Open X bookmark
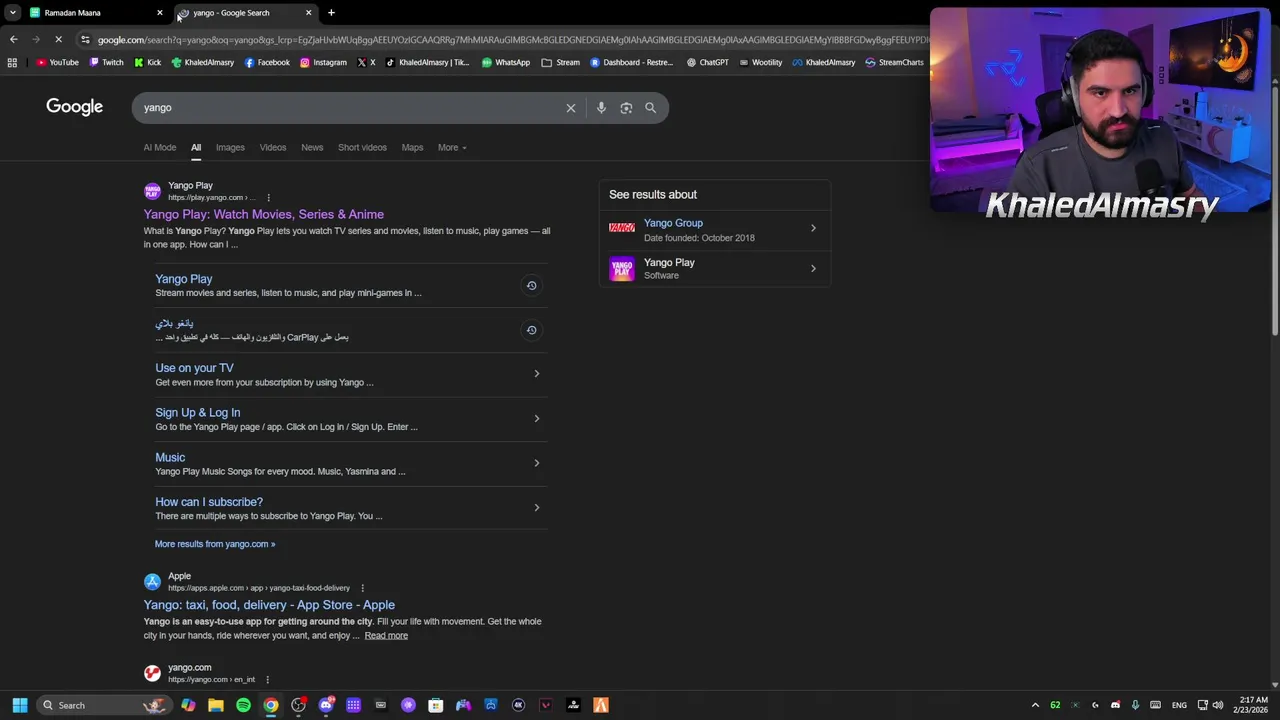The width and height of the screenshot is (1280, 720). click(366, 62)
